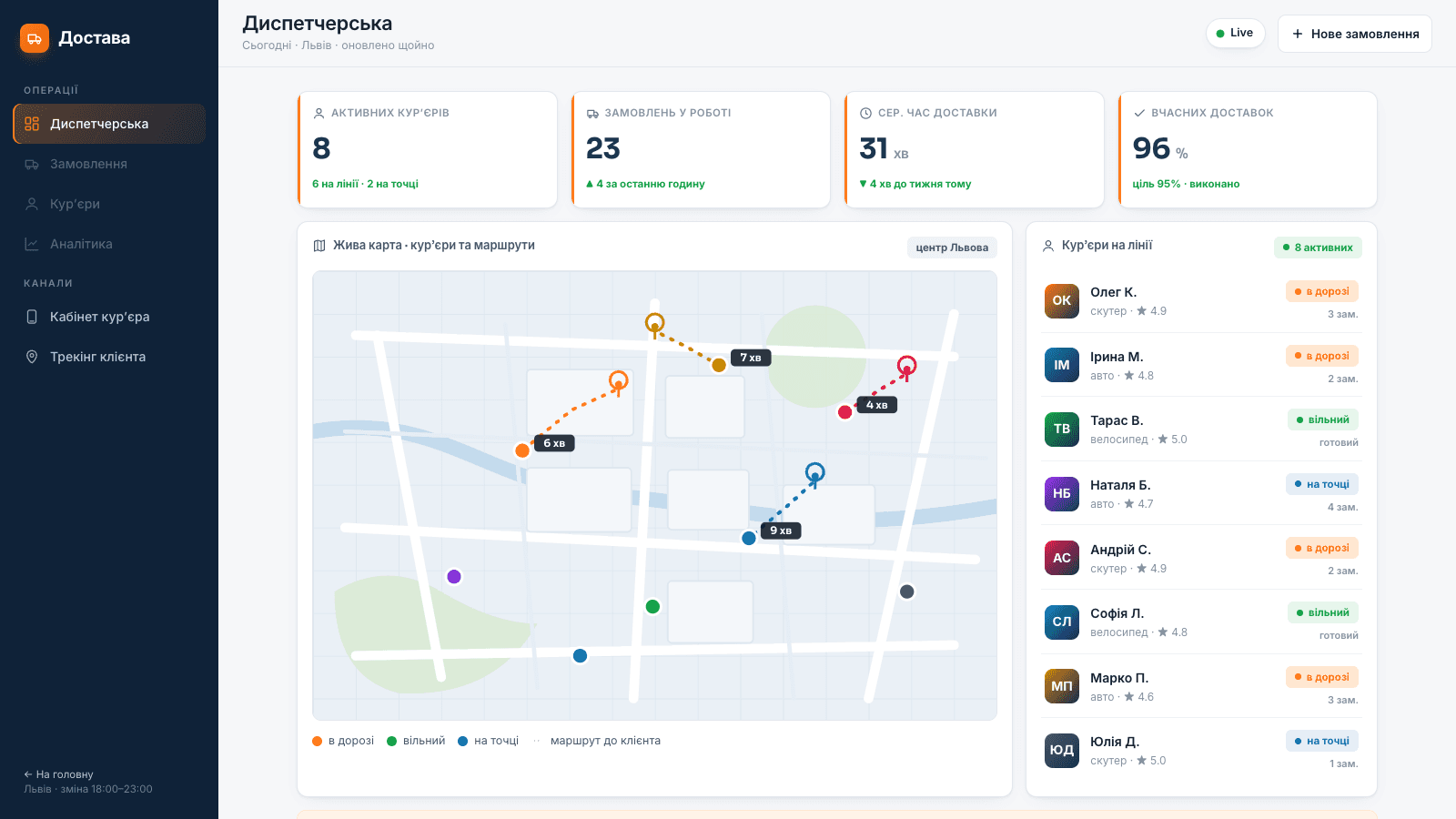Click the 8 активних filter badge
The height and width of the screenshot is (819, 1456).
point(1318,248)
